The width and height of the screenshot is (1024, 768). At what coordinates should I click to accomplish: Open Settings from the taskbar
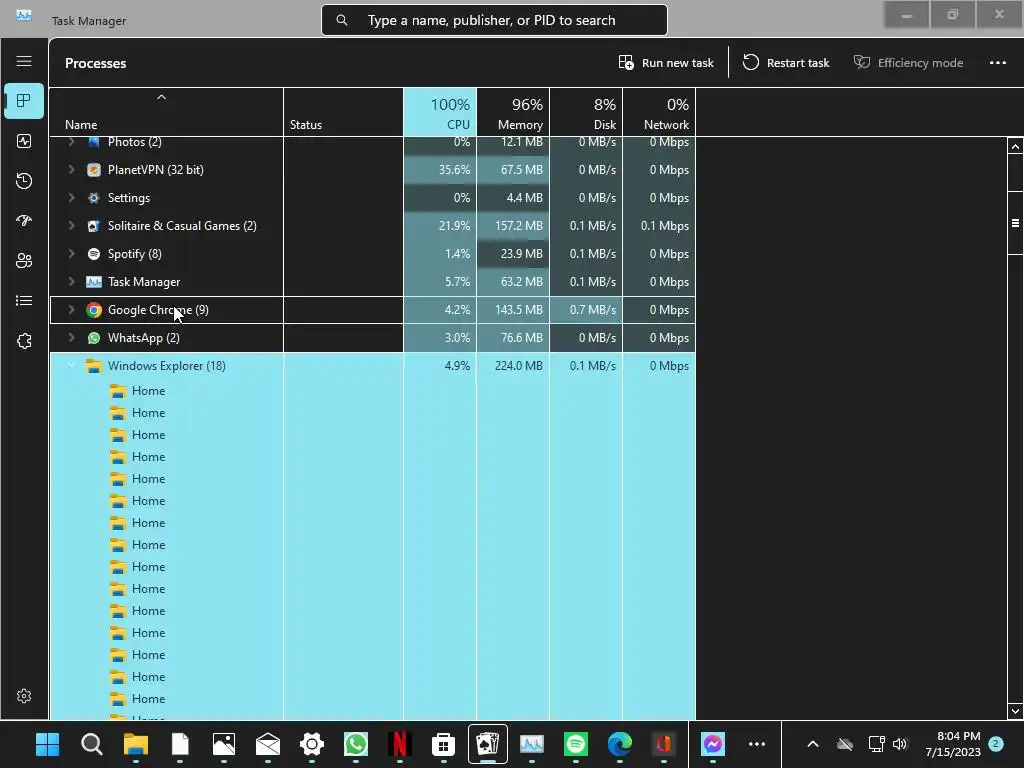[312, 744]
